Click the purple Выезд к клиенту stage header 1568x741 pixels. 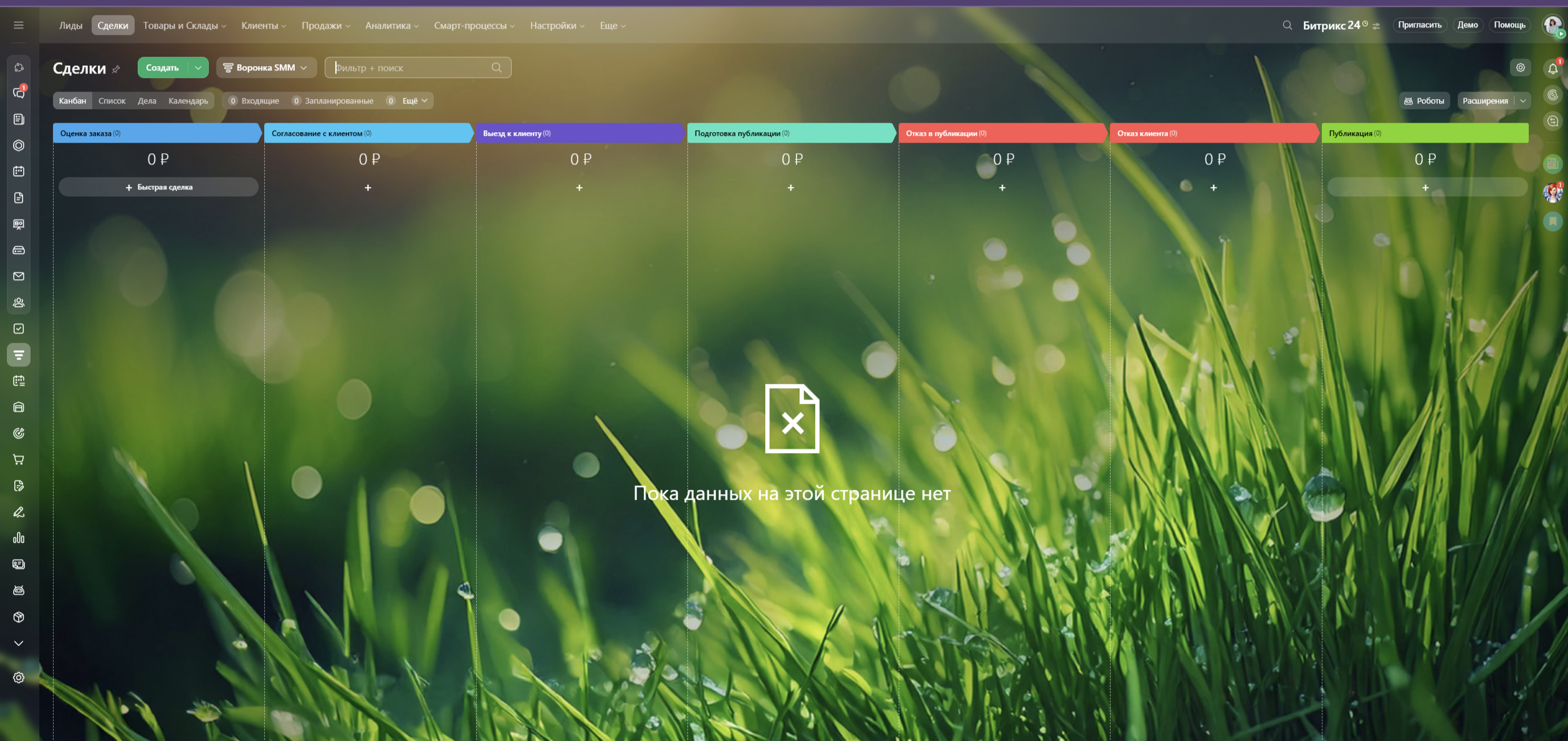(x=578, y=133)
